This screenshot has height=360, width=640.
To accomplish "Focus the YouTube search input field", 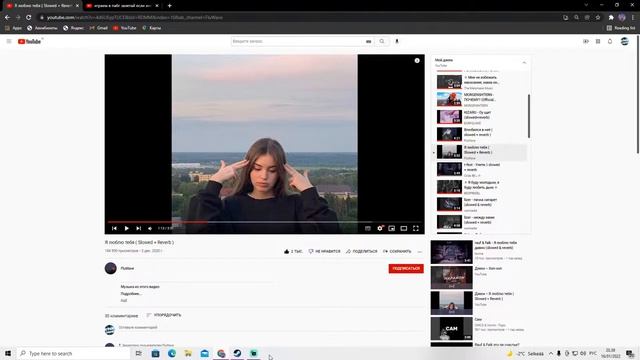I will click(x=297, y=41).
